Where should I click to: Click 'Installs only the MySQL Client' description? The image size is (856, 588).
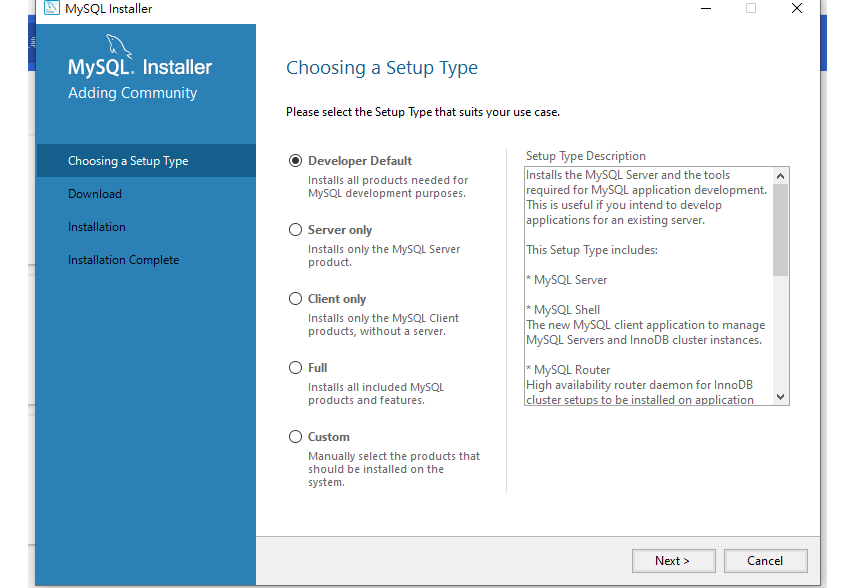coord(383,325)
